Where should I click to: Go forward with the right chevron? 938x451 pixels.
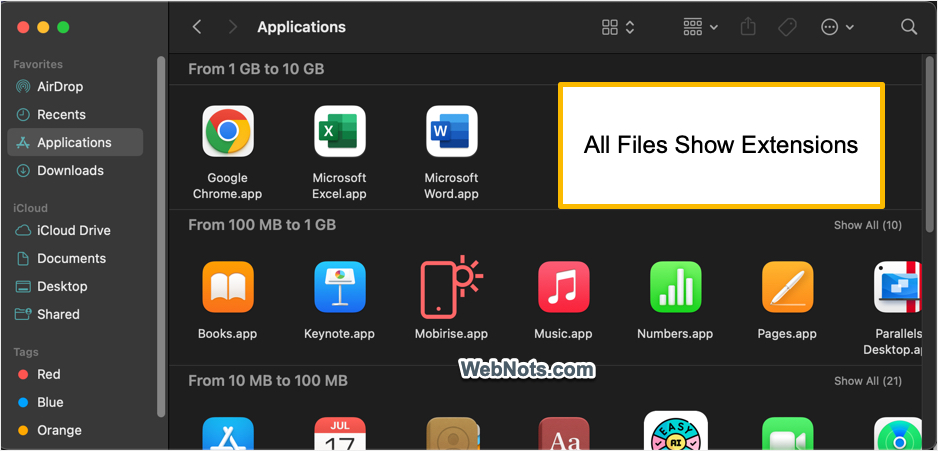(x=233, y=27)
